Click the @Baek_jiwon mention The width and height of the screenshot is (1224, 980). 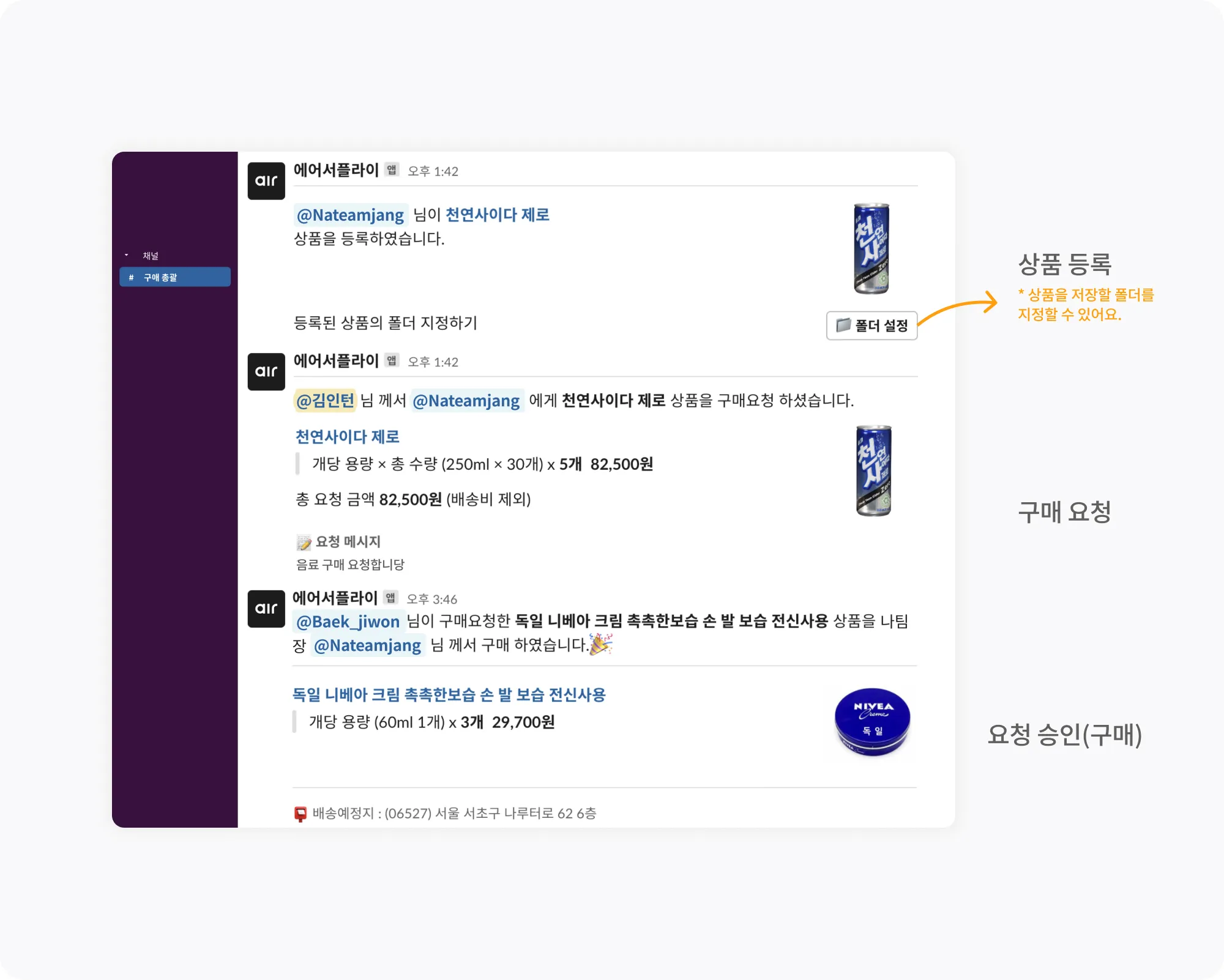click(348, 622)
